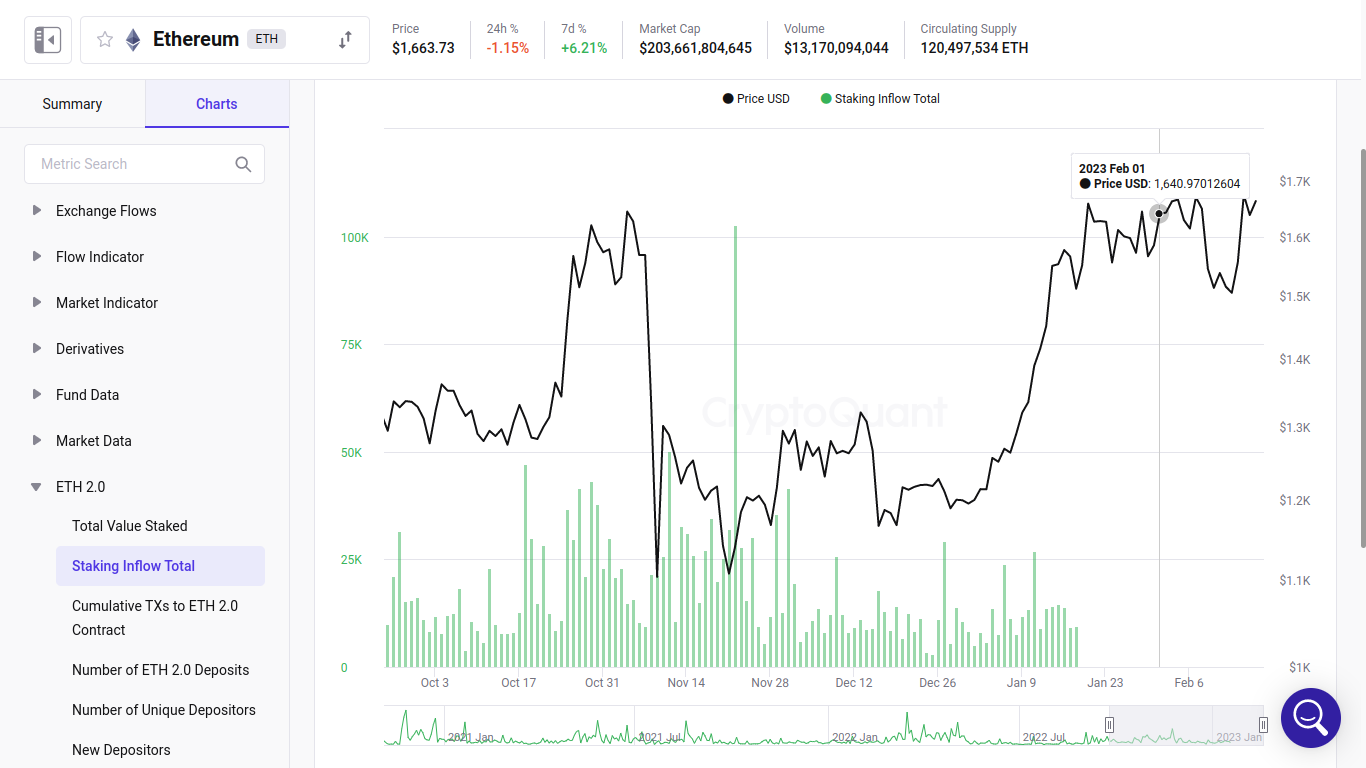This screenshot has height=768, width=1366.
Task: Click the magnifier icon in Metric Search
Action: coord(243,164)
